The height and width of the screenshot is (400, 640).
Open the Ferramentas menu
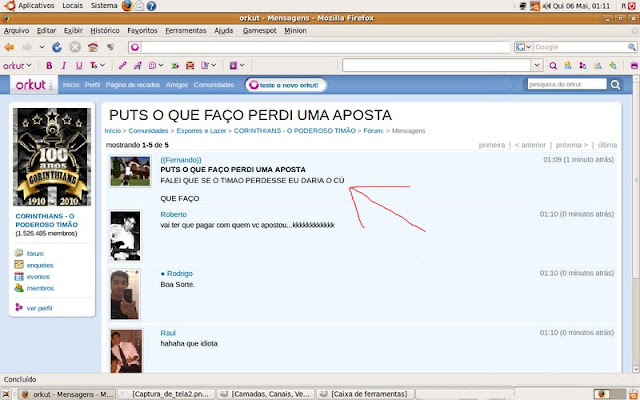186,31
